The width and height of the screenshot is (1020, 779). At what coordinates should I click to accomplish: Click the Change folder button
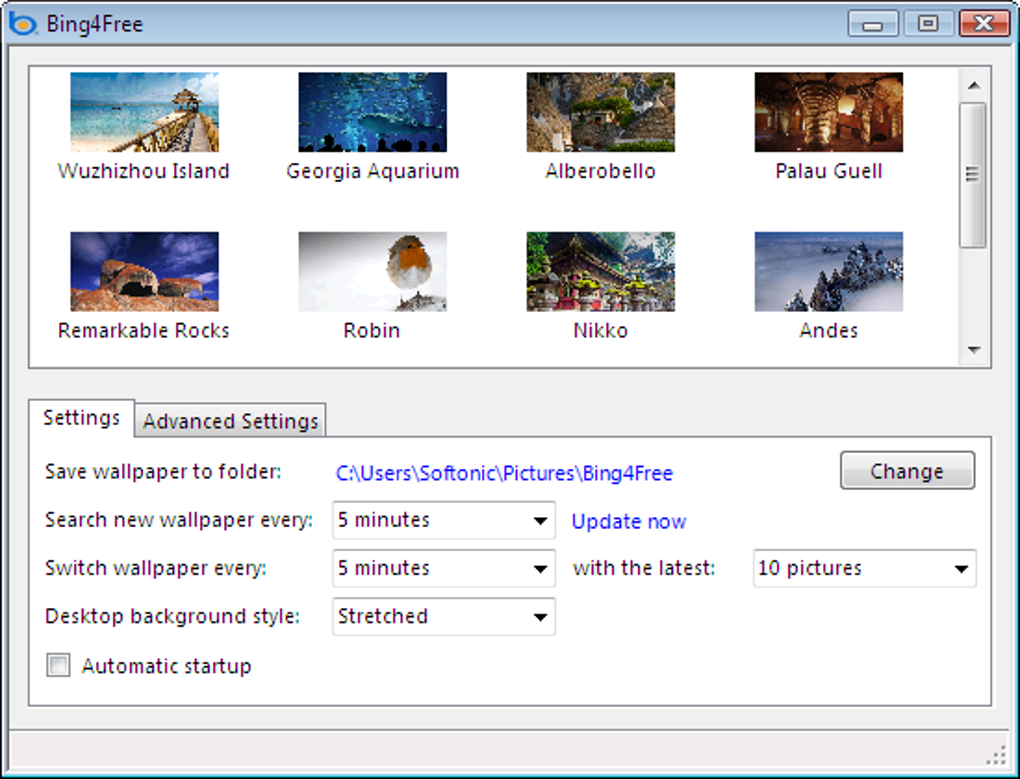pyautogui.click(x=907, y=470)
